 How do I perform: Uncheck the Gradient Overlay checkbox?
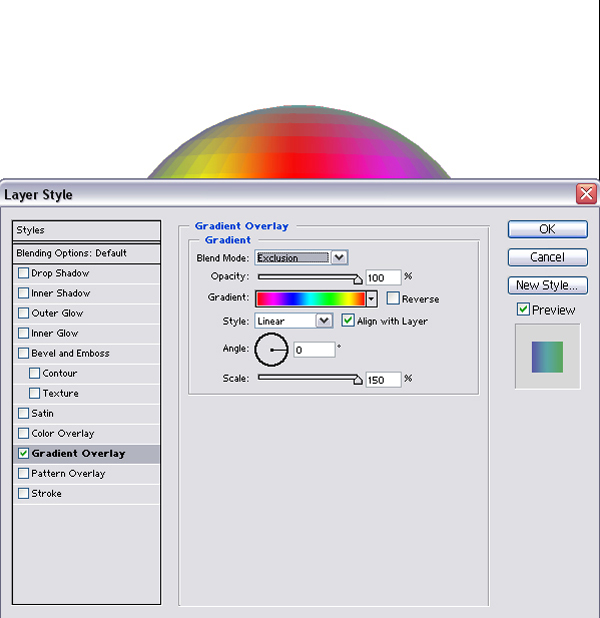point(24,453)
